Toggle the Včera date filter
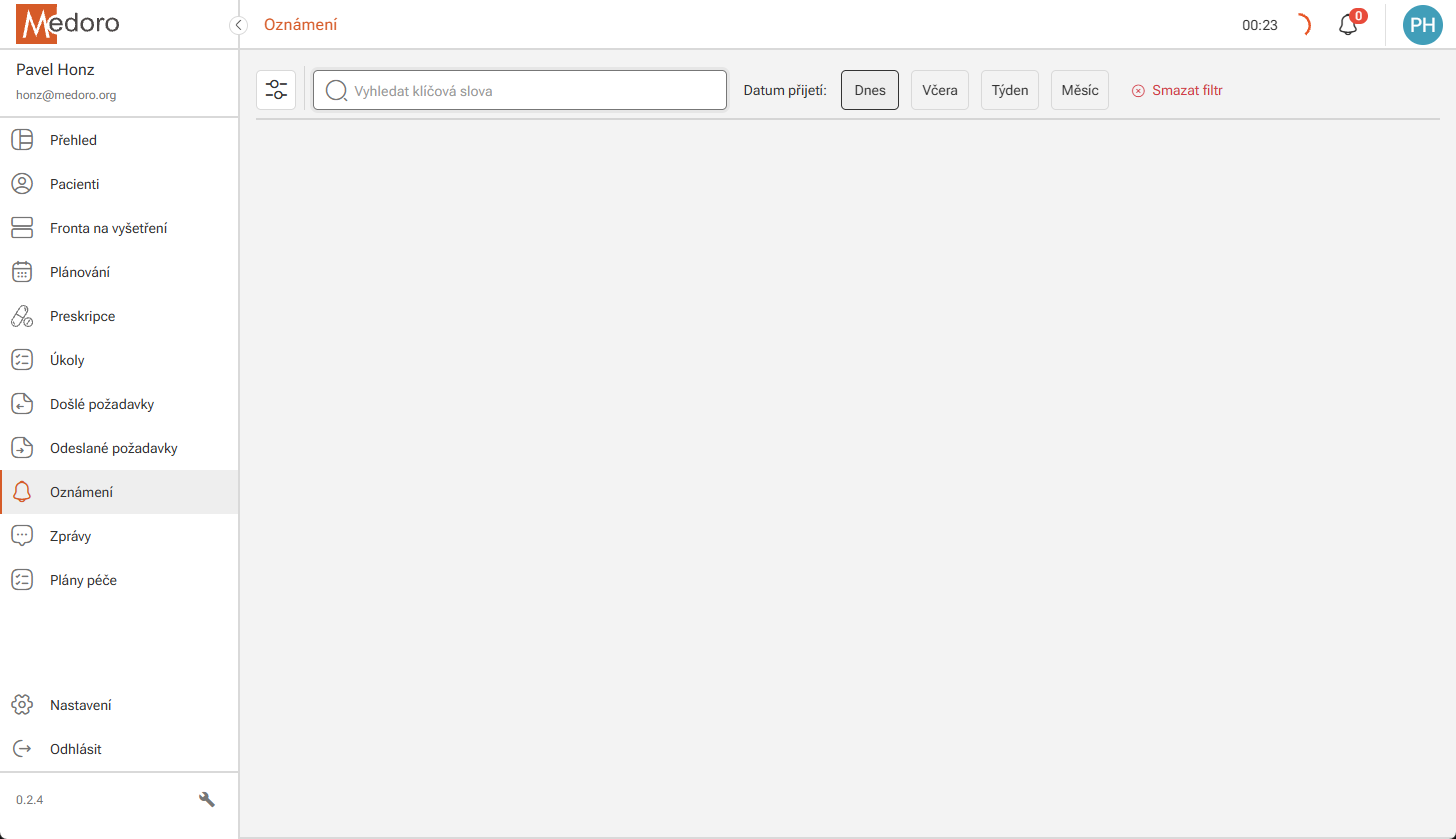 pos(939,90)
